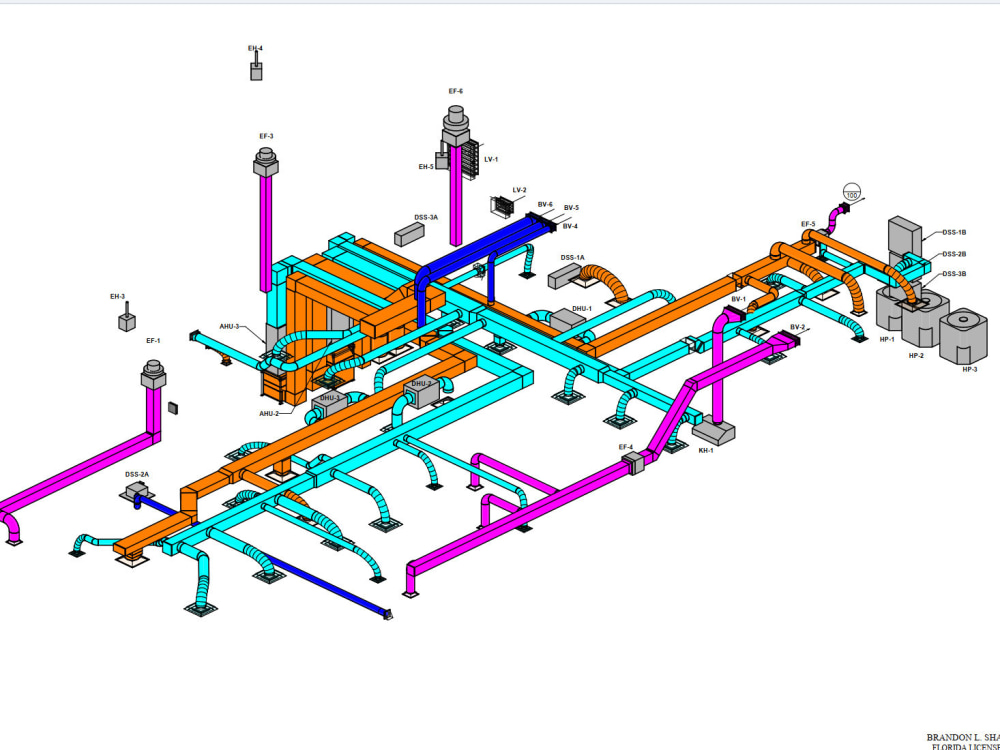Click the DSS-2A label
The width and height of the screenshot is (1000, 750).
(137, 474)
